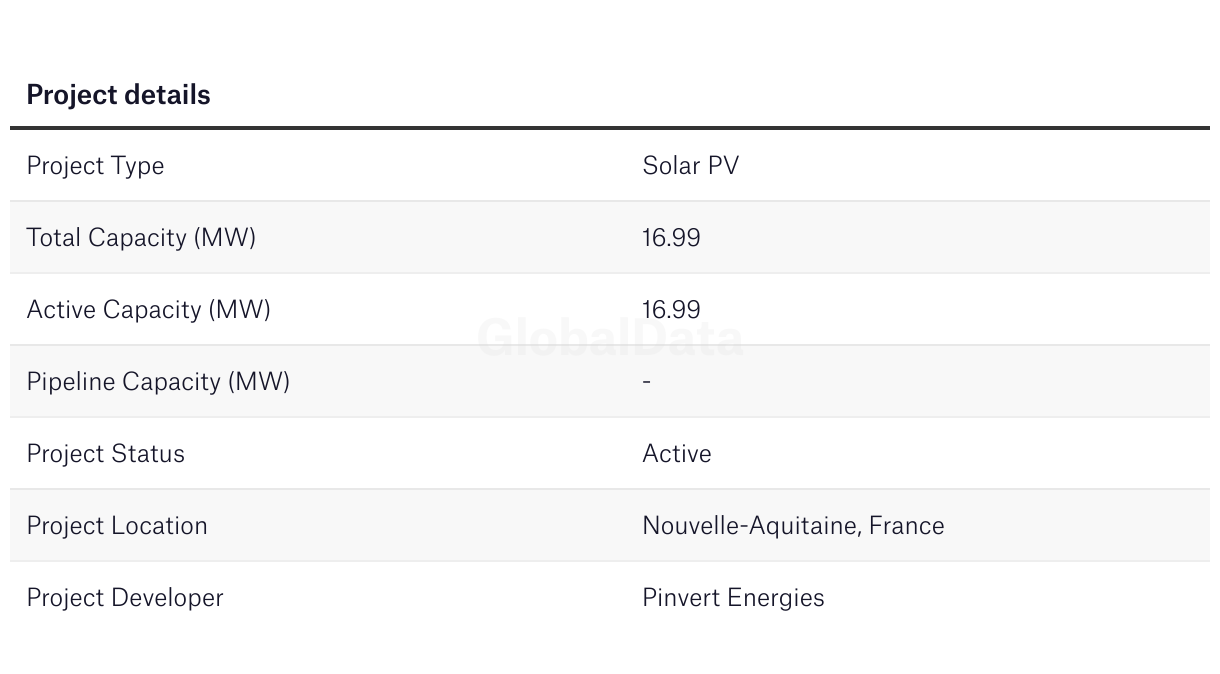Click the Project Developer label

[x=124, y=598]
